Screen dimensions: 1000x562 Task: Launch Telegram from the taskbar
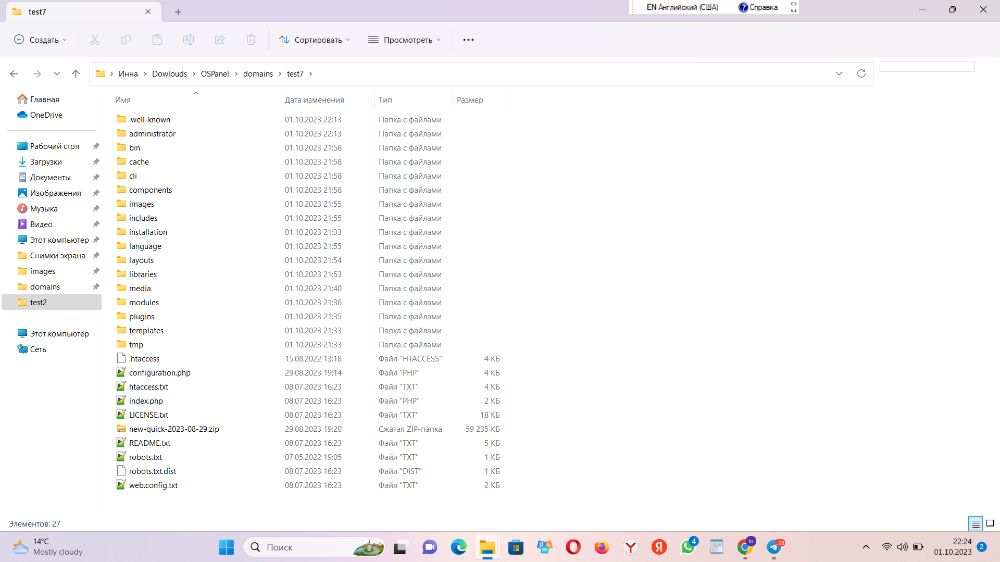[775, 547]
